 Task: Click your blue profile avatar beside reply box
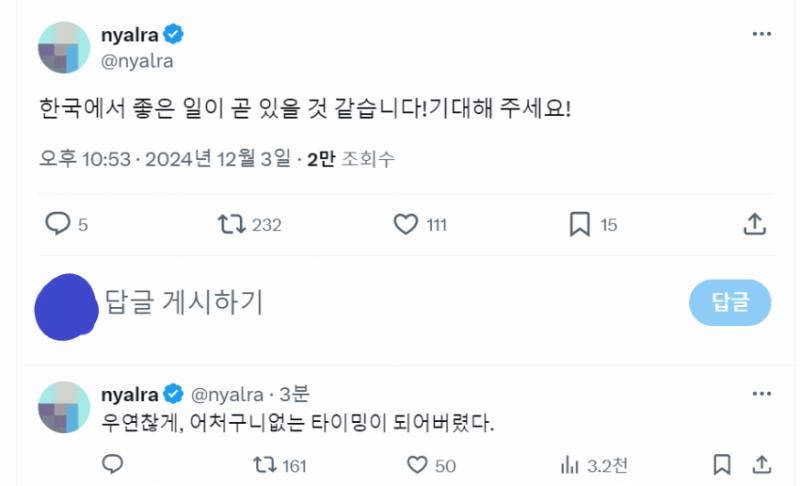point(66,303)
